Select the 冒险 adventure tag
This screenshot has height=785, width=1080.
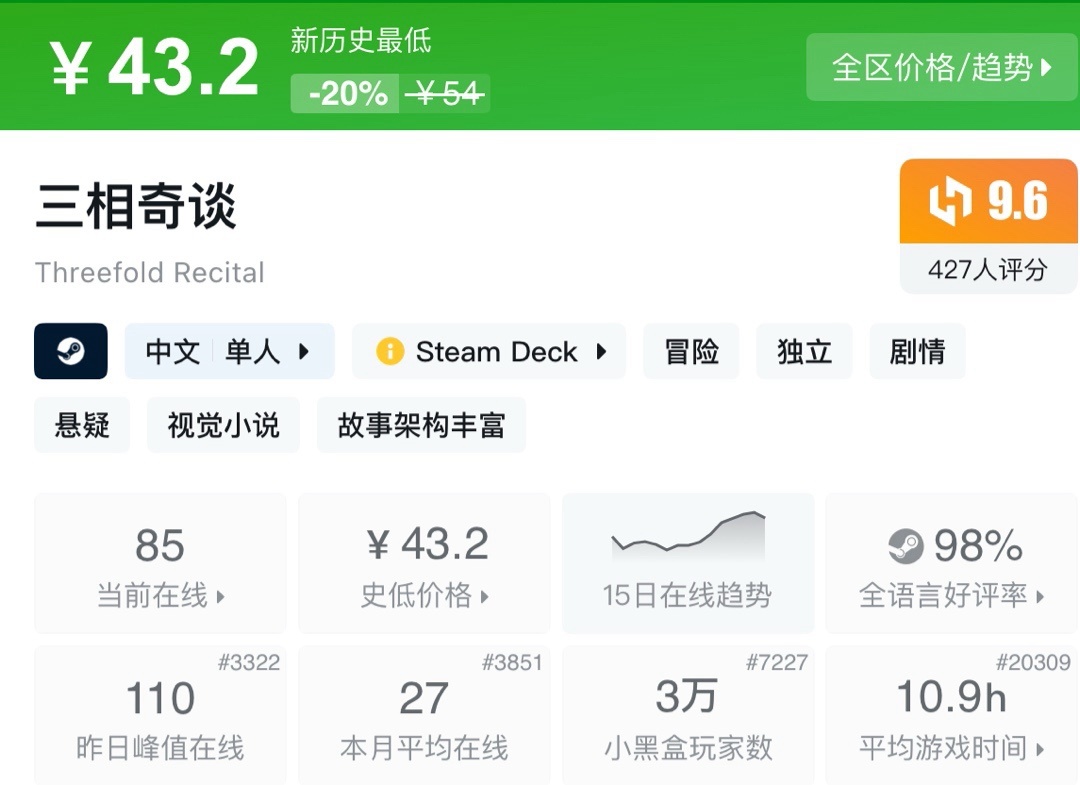pyautogui.click(x=691, y=351)
